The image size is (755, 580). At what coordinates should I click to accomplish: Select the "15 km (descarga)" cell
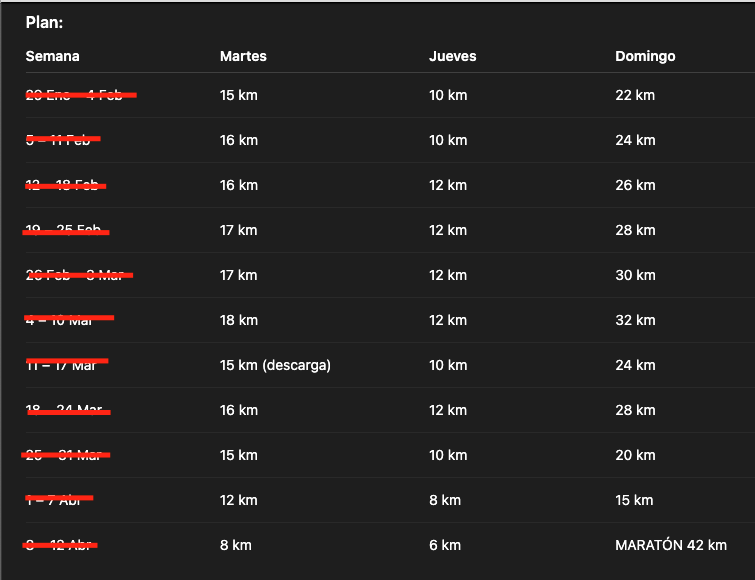click(x=275, y=365)
